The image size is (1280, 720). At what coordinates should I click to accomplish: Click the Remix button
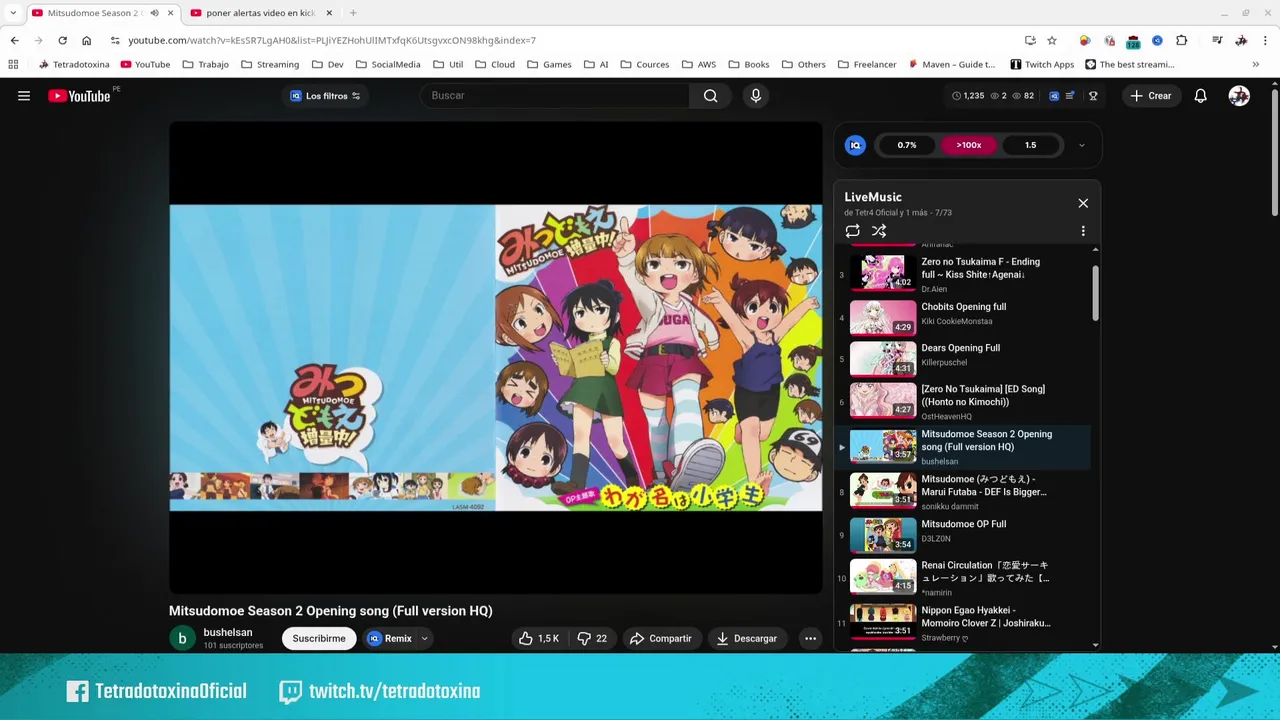(x=389, y=638)
